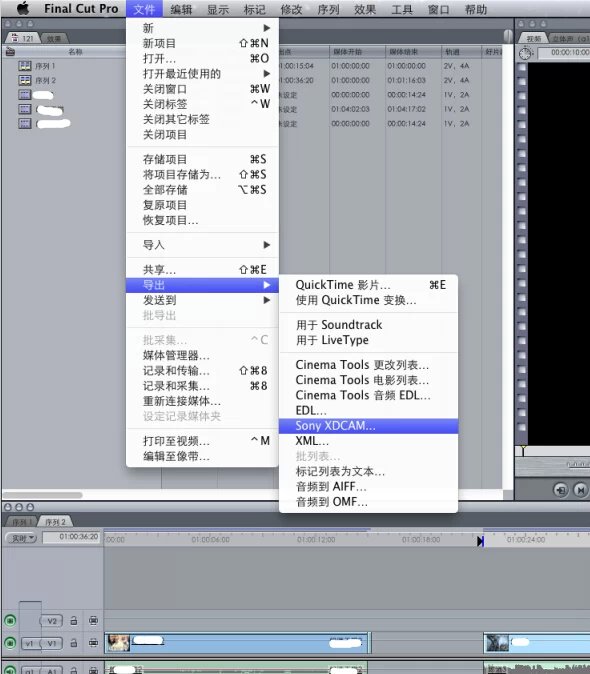Toggle V1 track visibility
Image resolution: width=590 pixels, height=674 pixels.
click(x=10, y=643)
